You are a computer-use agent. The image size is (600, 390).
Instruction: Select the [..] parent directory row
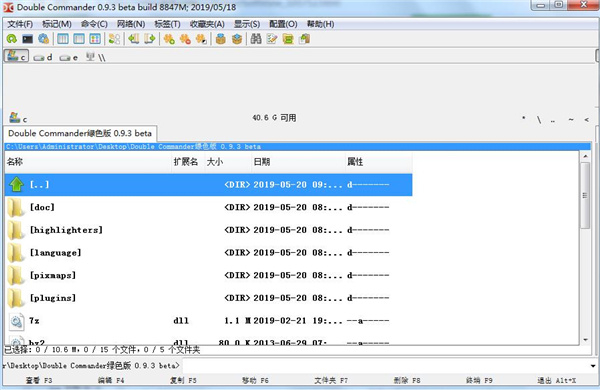point(209,184)
